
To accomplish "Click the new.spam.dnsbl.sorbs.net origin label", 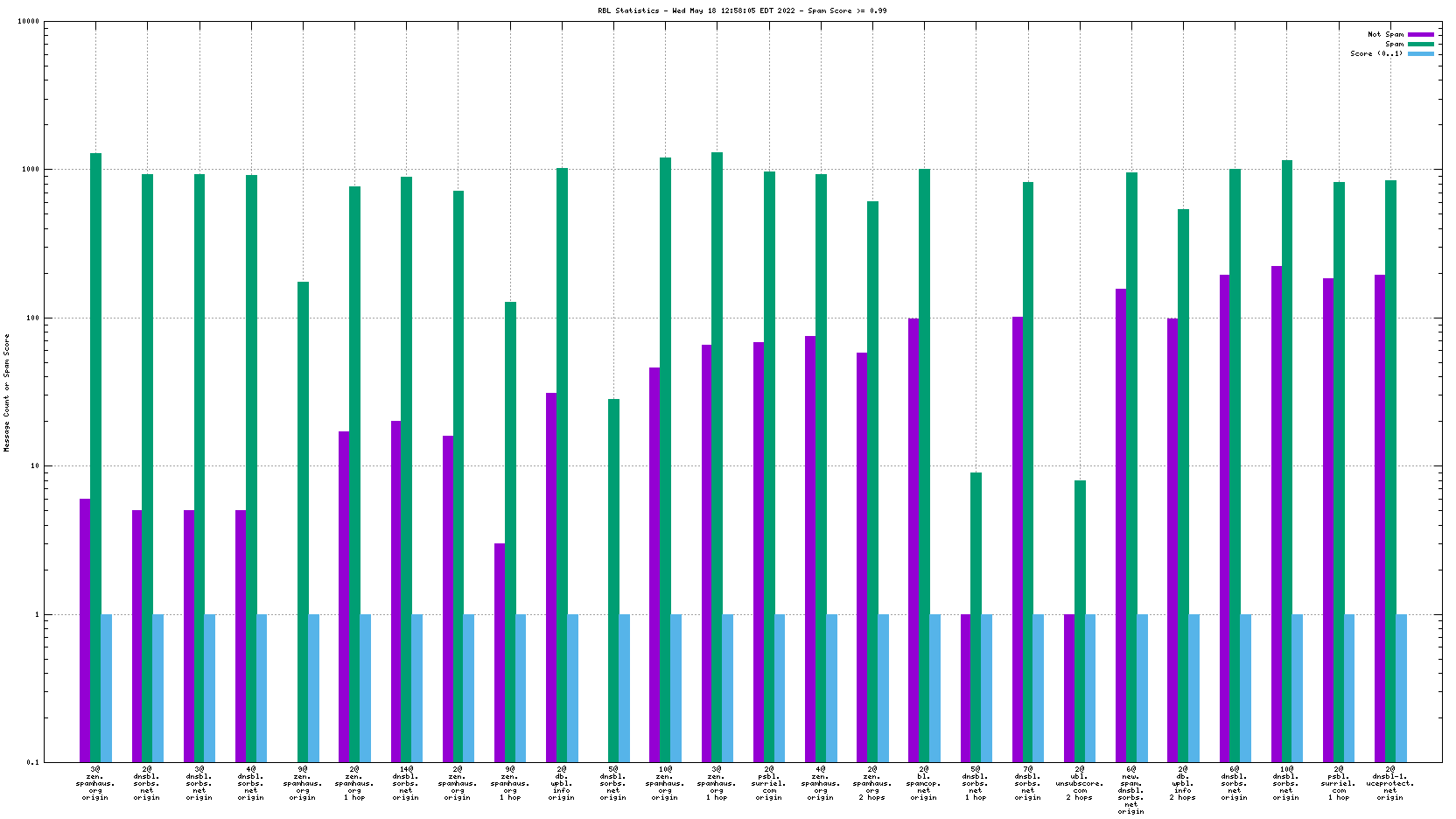I will coord(1130,790).
